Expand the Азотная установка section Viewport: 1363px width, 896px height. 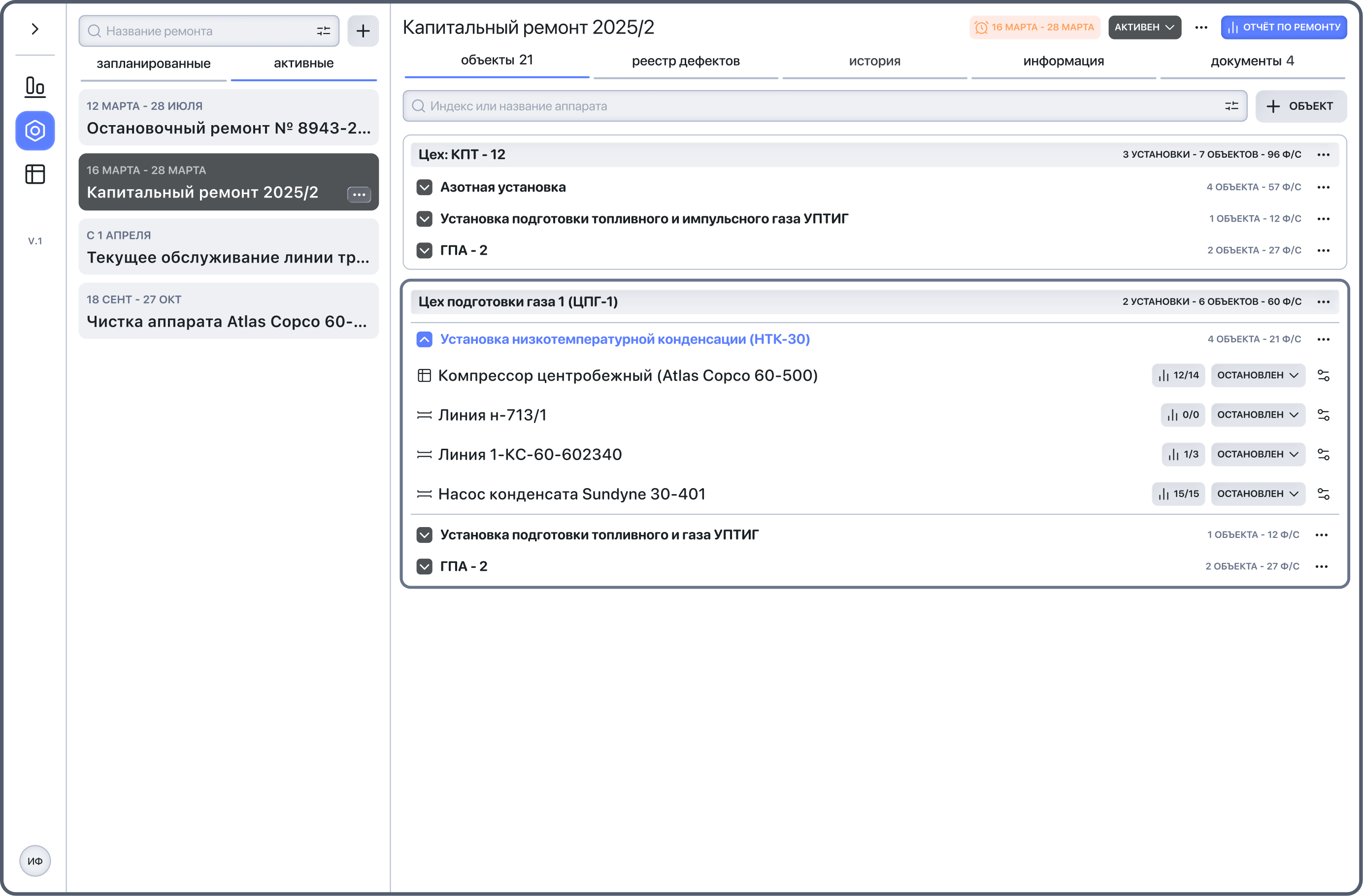pos(424,187)
